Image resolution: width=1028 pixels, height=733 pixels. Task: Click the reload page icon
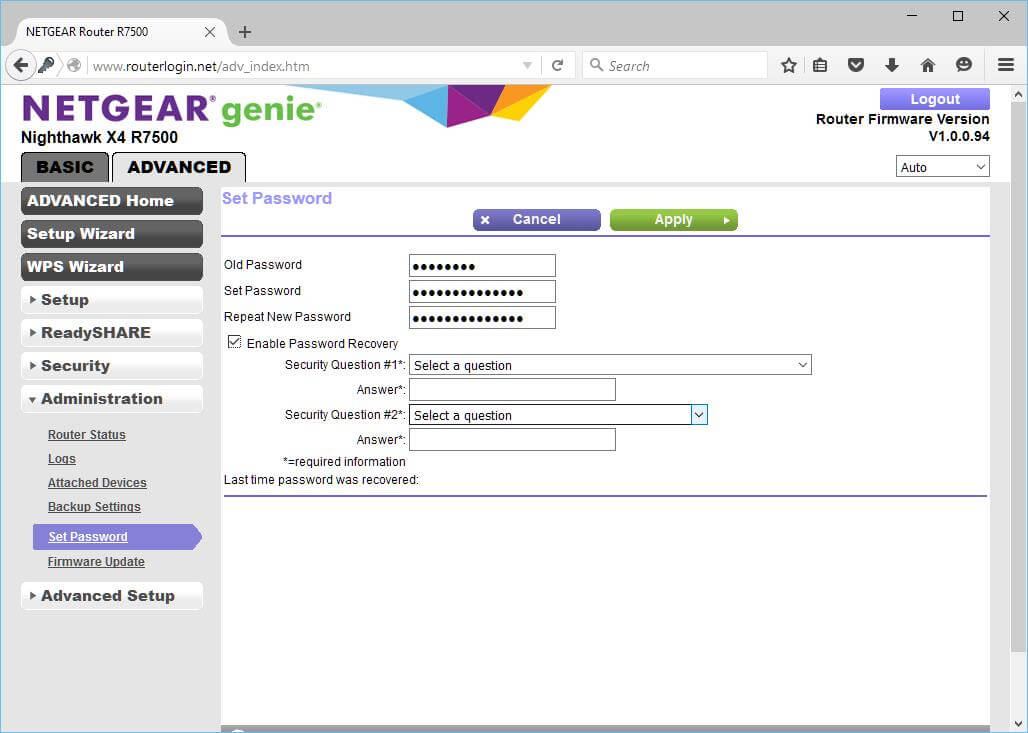point(557,66)
